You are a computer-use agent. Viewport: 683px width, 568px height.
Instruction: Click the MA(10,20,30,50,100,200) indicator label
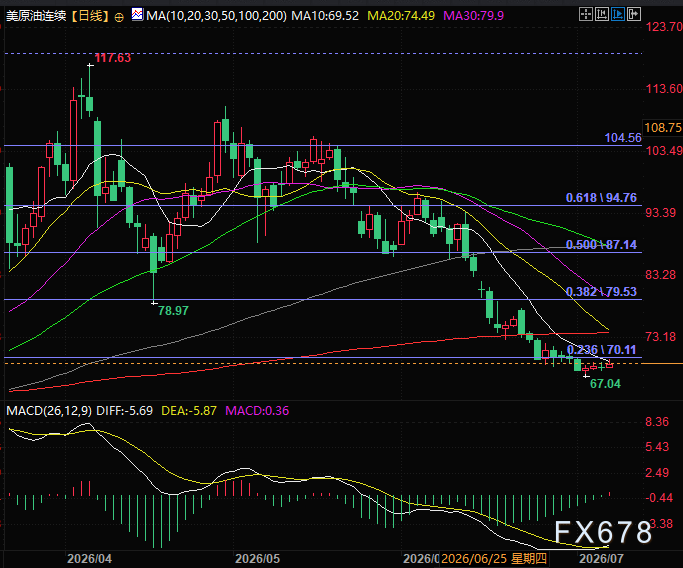(216, 16)
